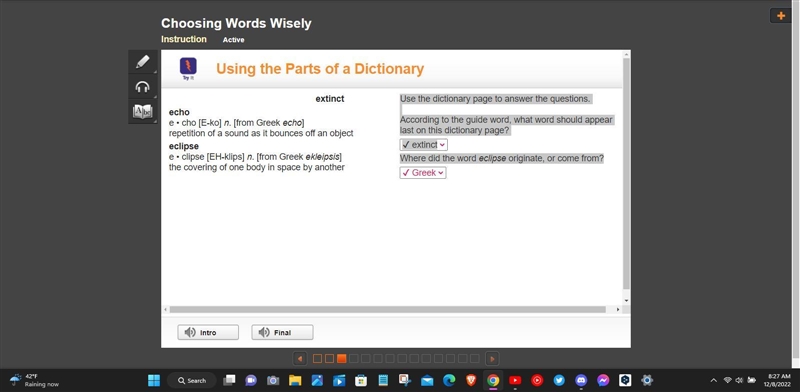Open the volume tray icon
The image size is (800, 392).
pyautogui.click(x=739, y=380)
